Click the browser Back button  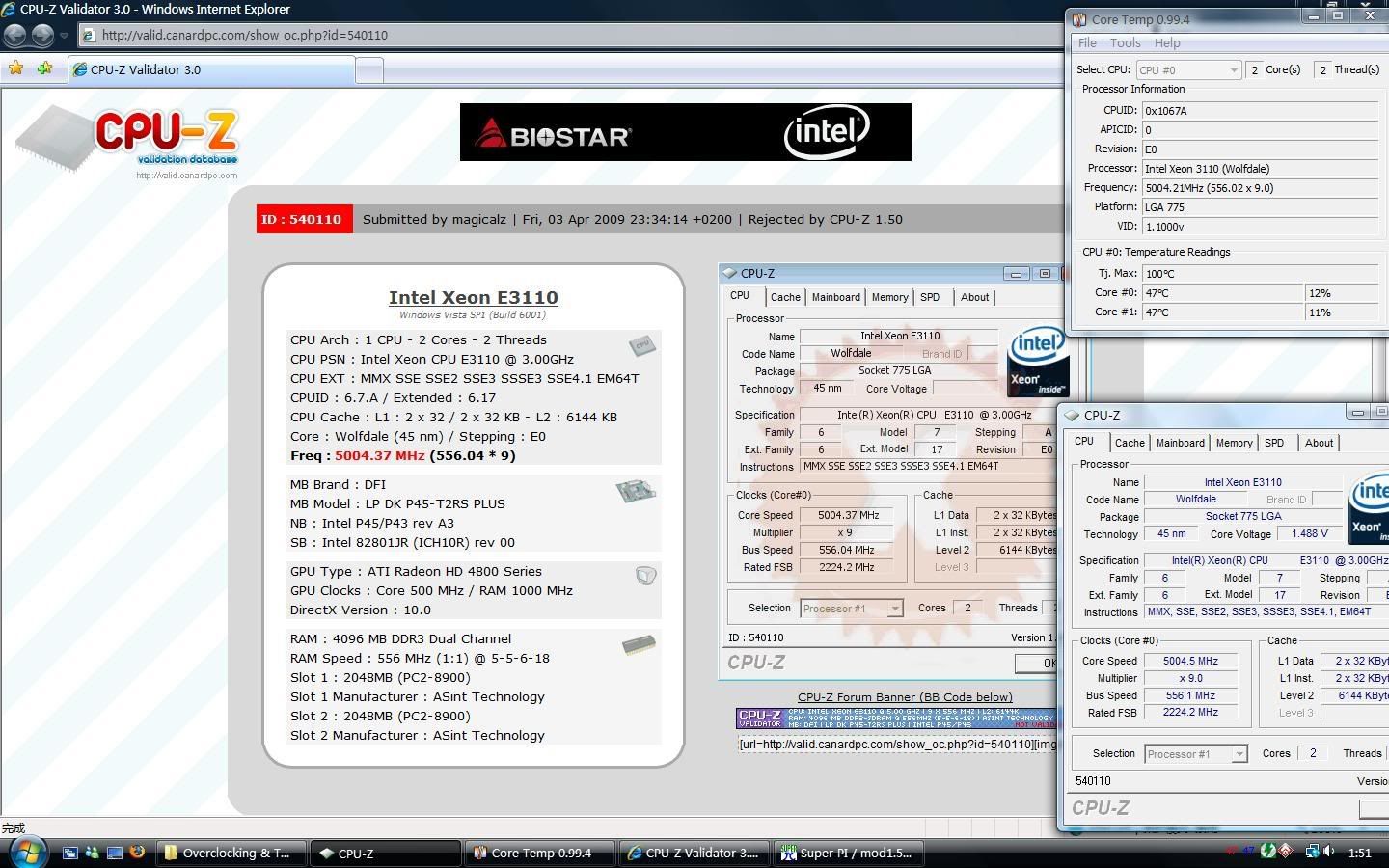(14, 35)
